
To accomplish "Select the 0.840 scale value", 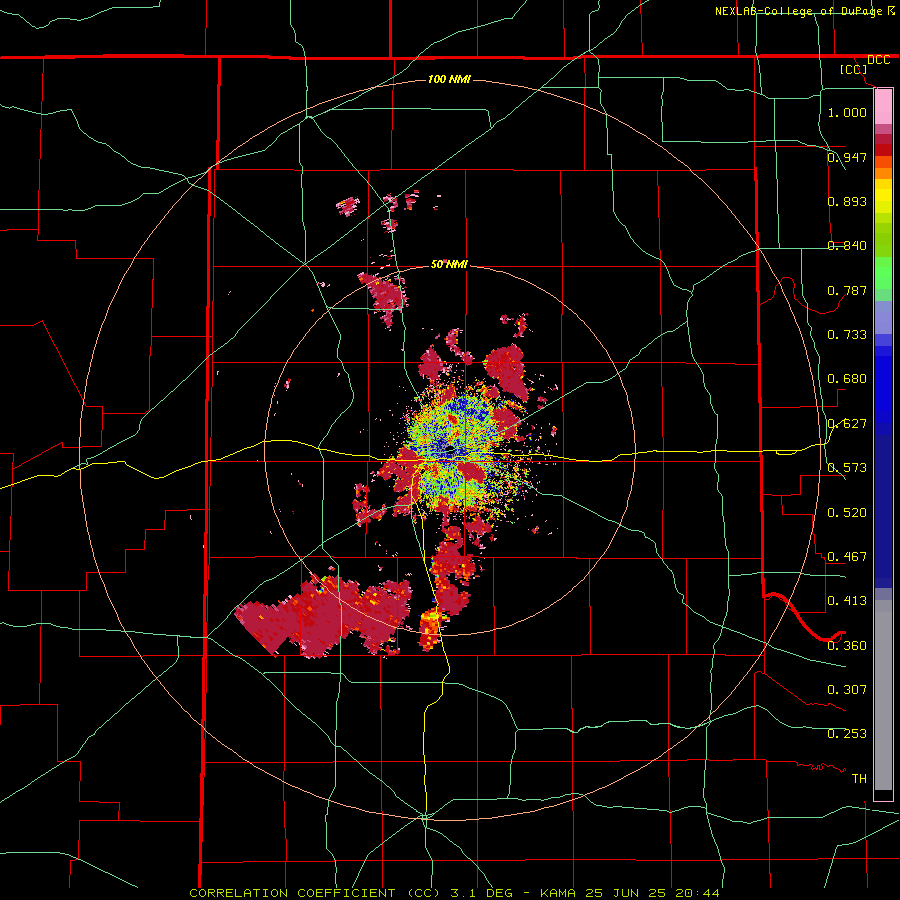I will pos(847,246).
